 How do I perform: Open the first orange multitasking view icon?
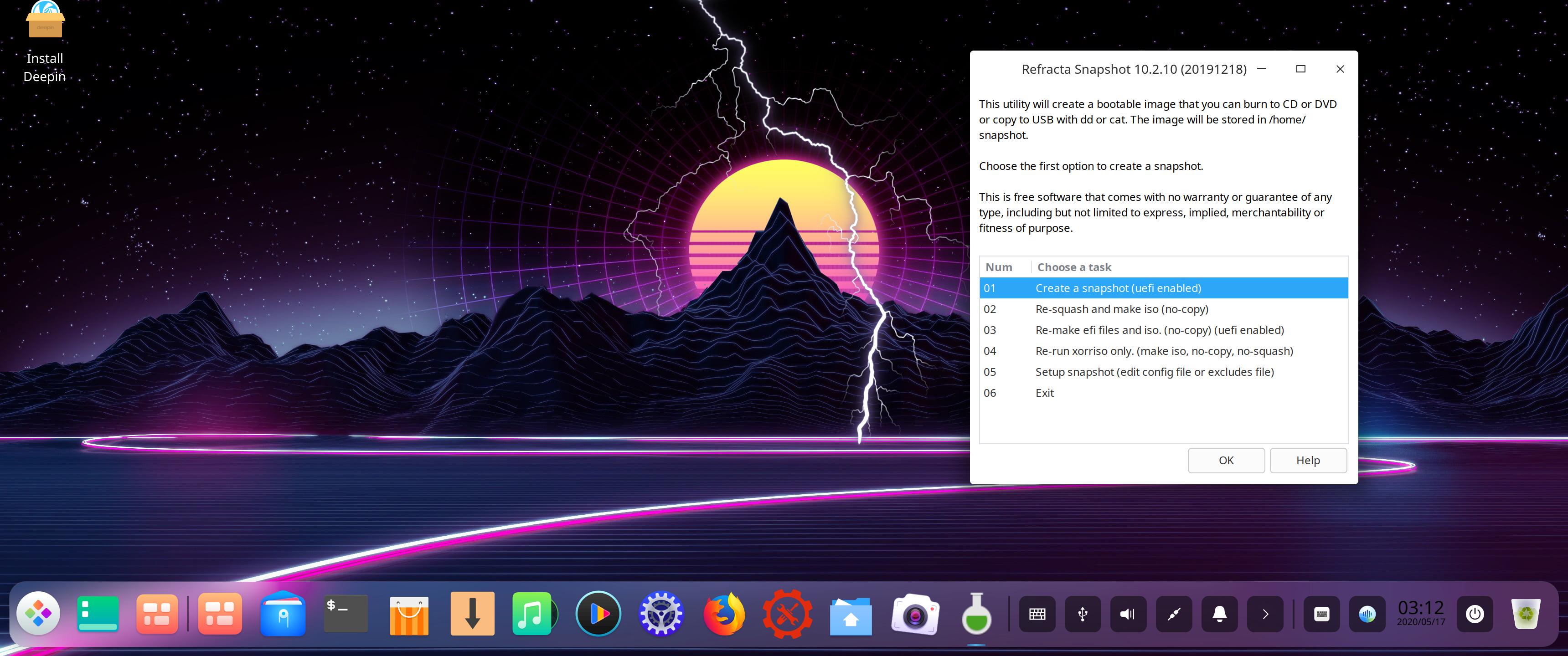[157, 613]
